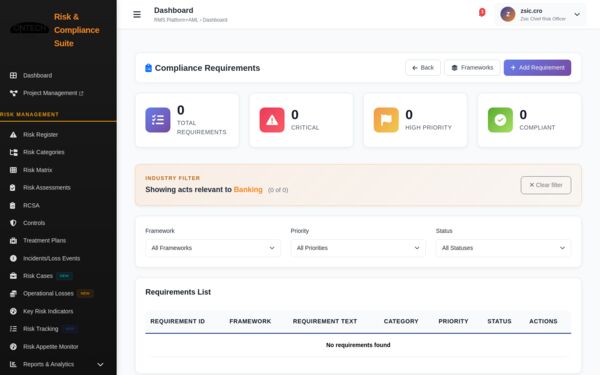The image size is (600, 375).
Task: Open the All Priorities dropdown
Action: (358, 248)
